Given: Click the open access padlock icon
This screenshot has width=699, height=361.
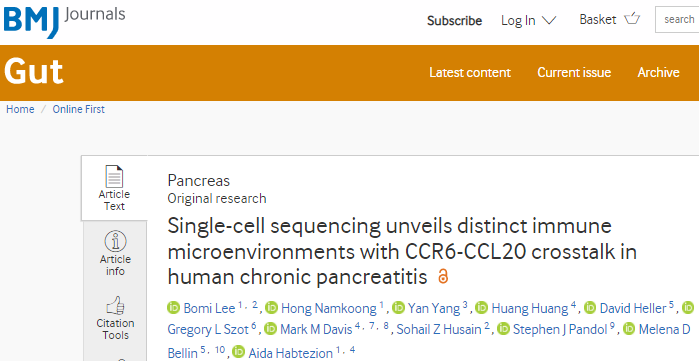Looking at the screenshot, I should [x=443, y=276].
